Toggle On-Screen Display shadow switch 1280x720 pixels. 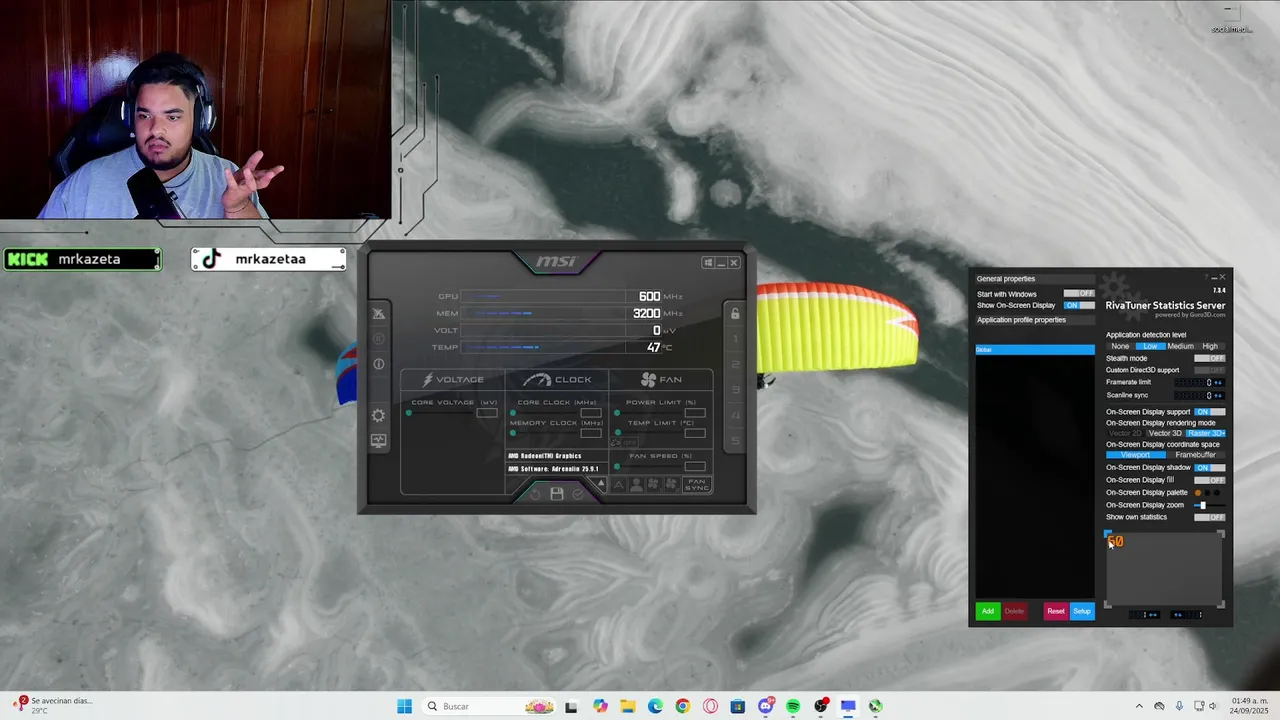pos(1210,467)
